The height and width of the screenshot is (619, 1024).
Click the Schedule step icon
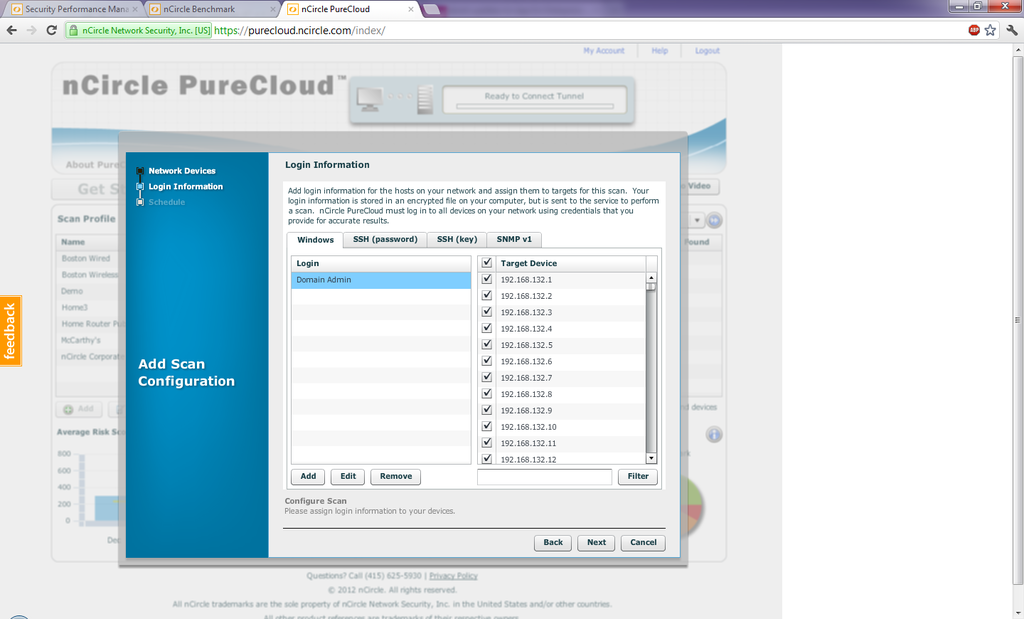139,201
